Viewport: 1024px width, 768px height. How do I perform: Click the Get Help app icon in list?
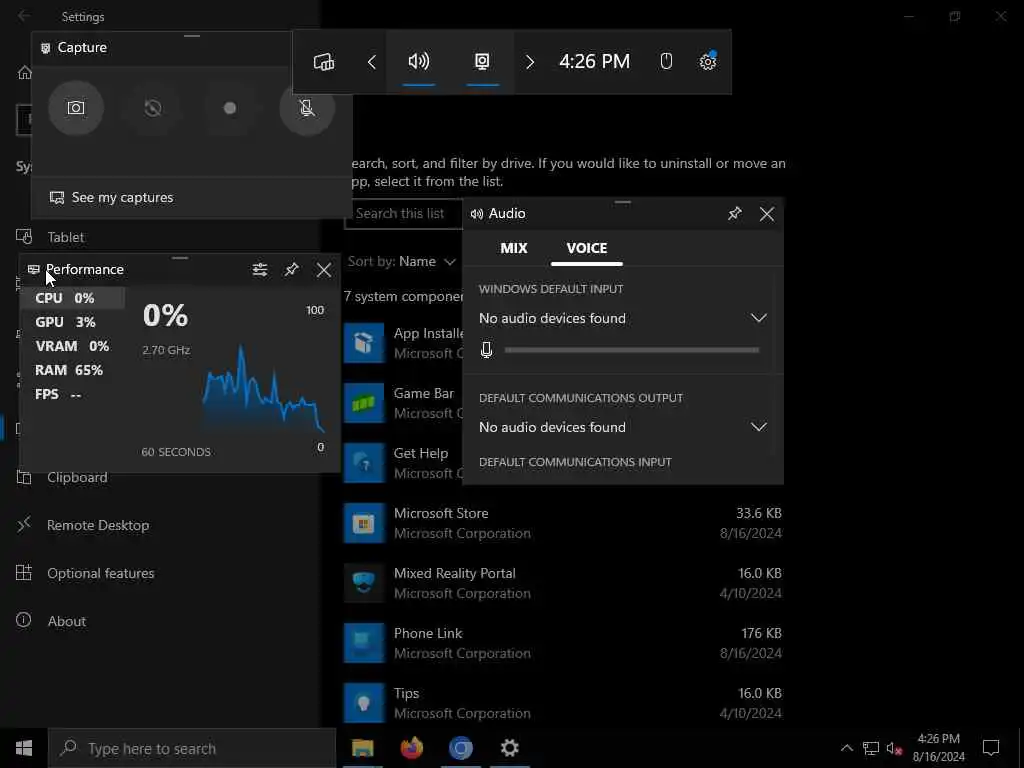[x=364, y=463]
